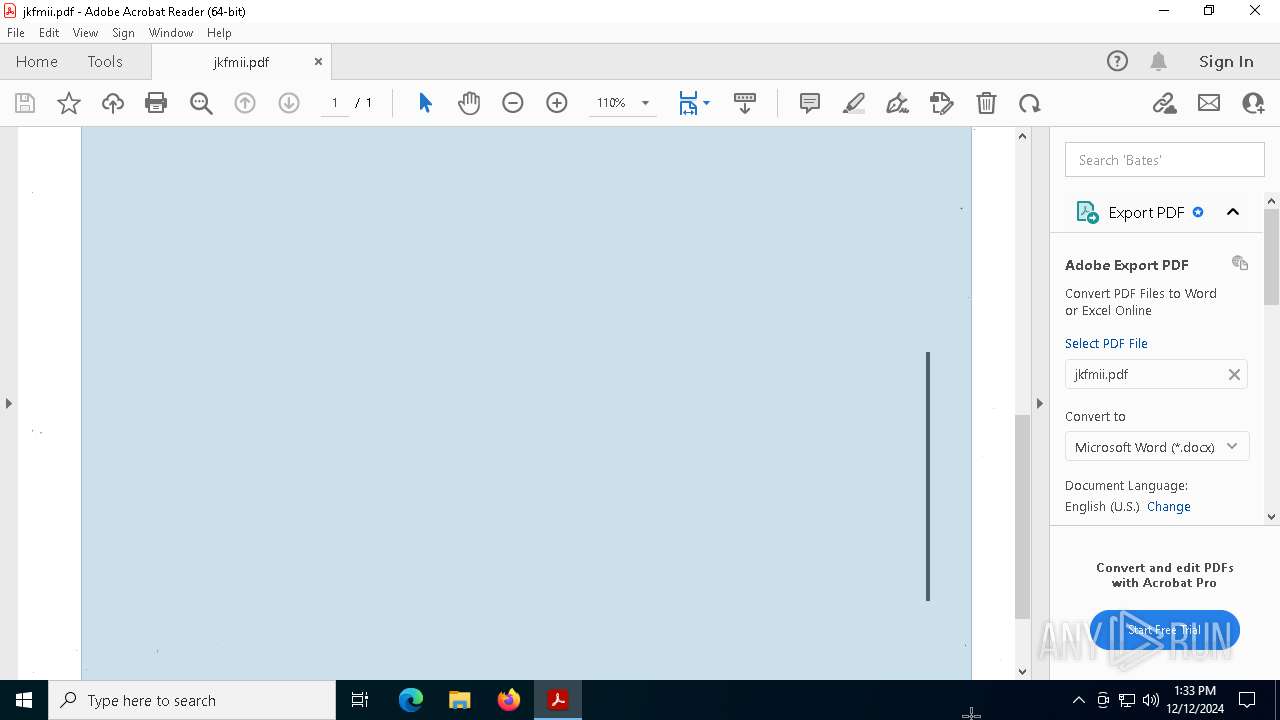This screenshot has width=1280, height=720.
Task: Upload file to cloud icon
Action: [113, 103]
